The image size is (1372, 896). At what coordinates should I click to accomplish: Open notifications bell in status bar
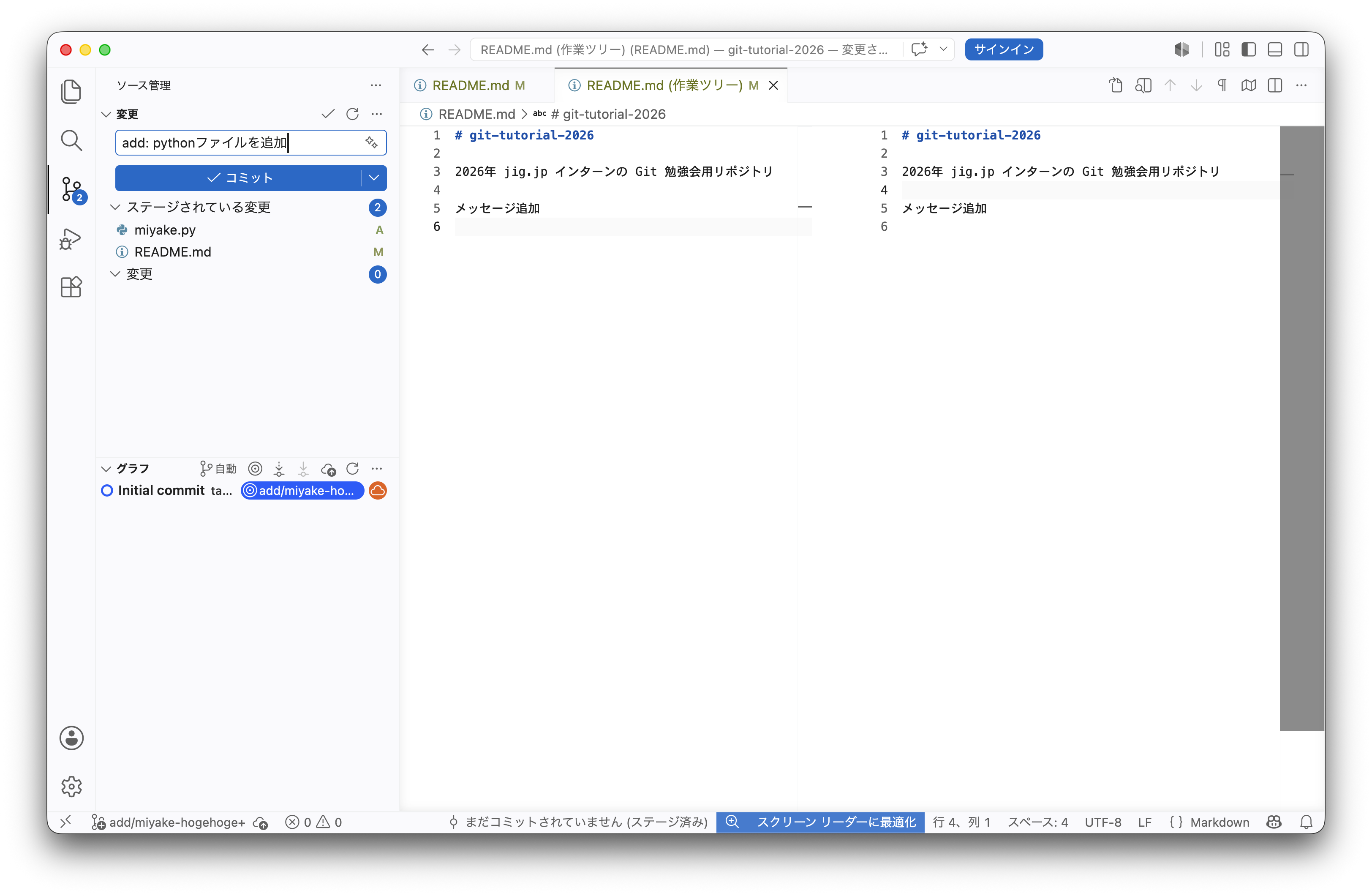1306,822
